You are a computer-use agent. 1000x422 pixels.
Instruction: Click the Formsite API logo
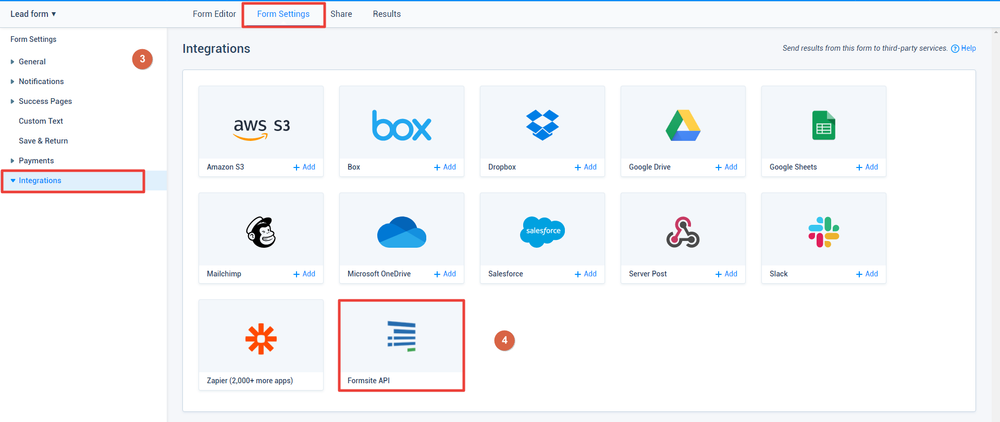(401, 336)
